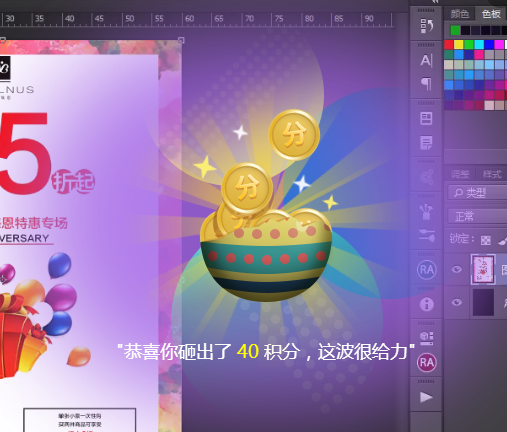Open the Properties panel icon
Screen dimensions: 507x432
(426, 118)
